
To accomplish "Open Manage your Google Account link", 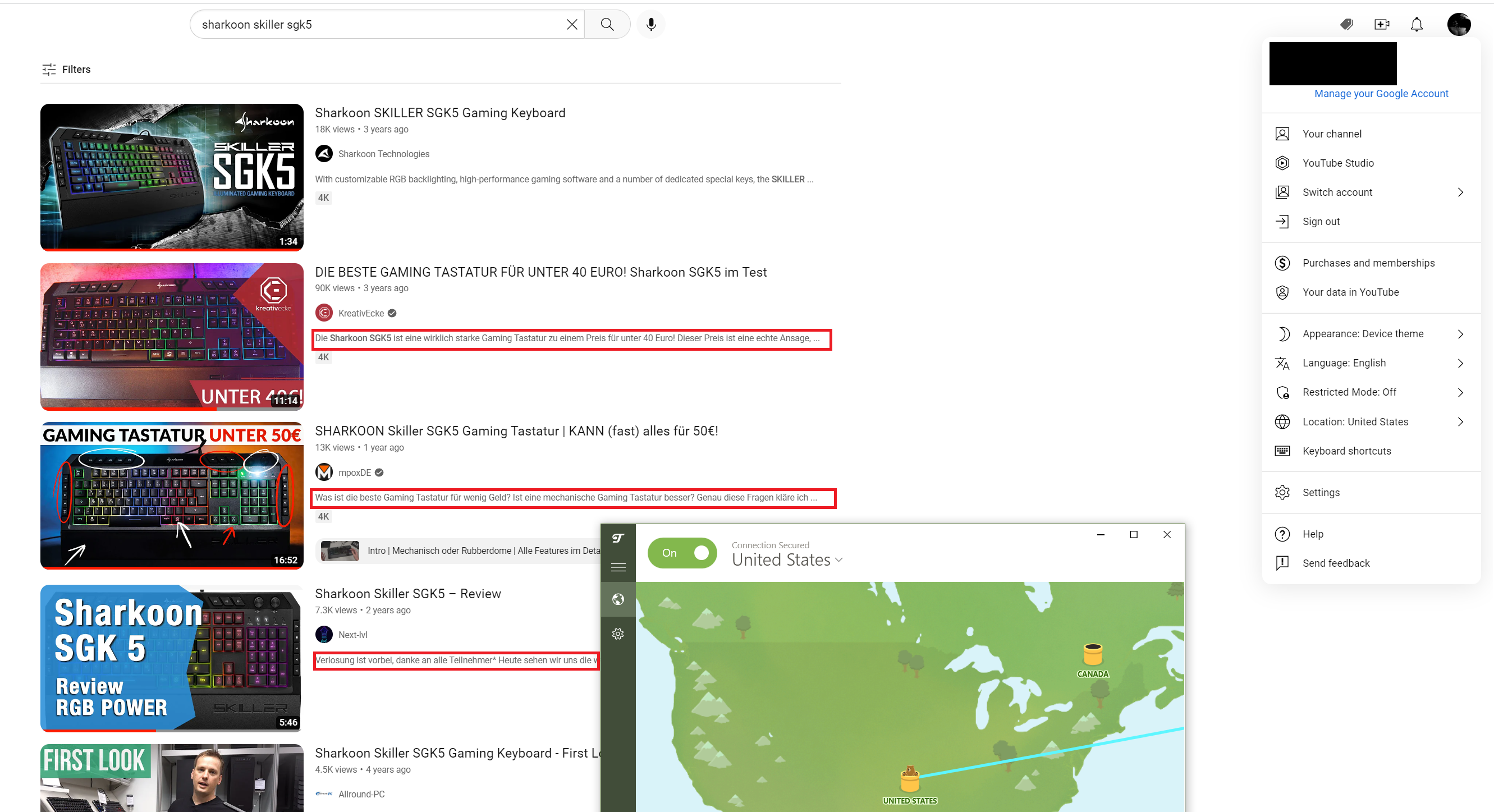I will [1381, 94].
